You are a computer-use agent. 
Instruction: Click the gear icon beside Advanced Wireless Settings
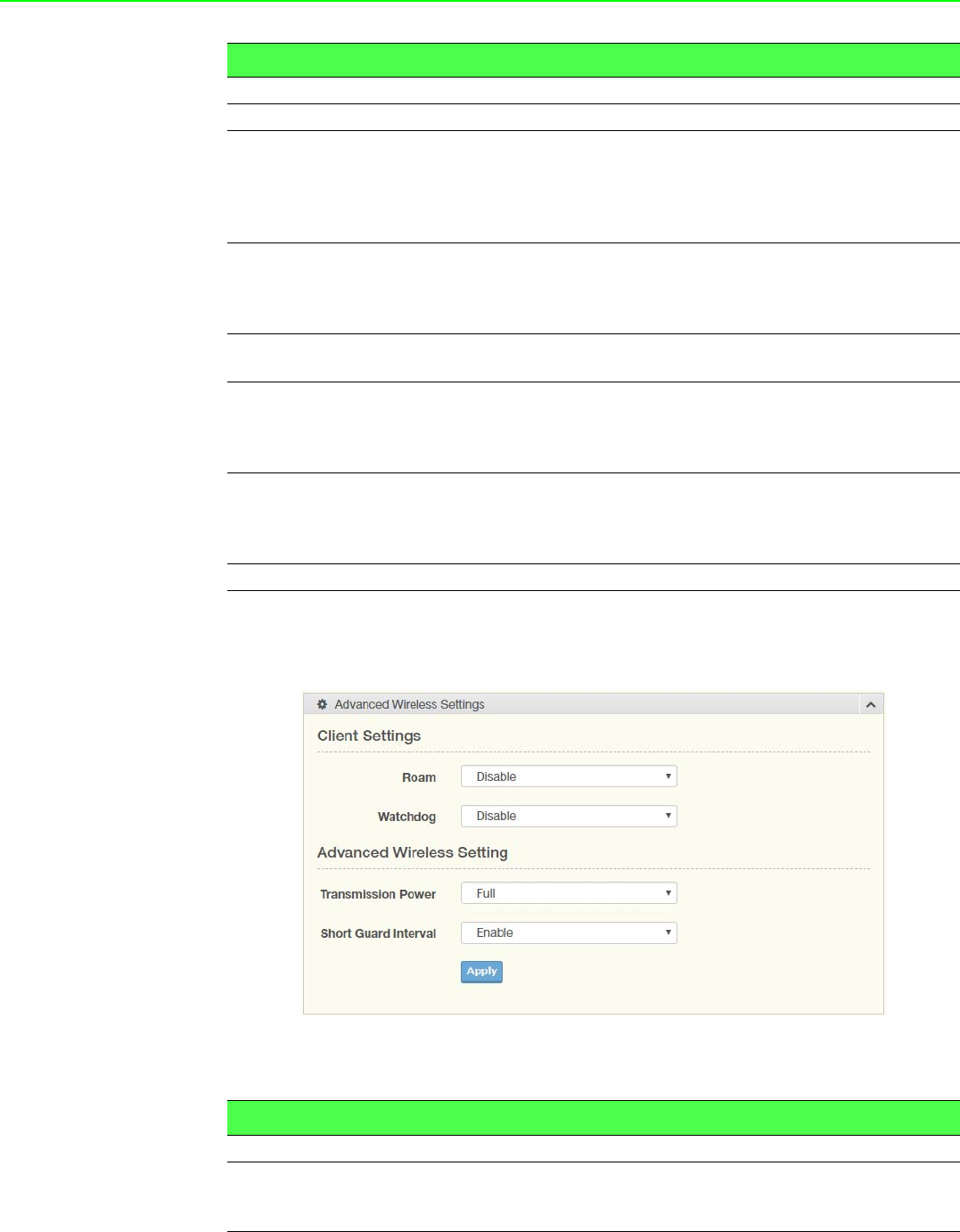coord(323,704)
